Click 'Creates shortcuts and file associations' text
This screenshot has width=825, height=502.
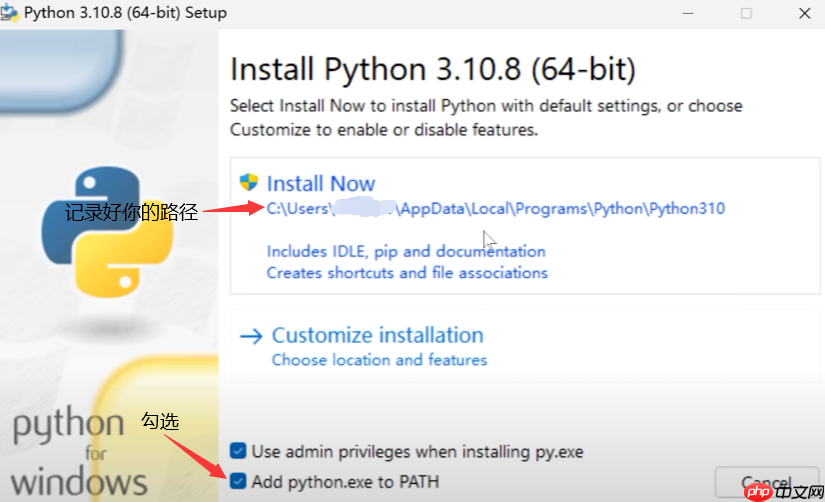pos(407,273)
